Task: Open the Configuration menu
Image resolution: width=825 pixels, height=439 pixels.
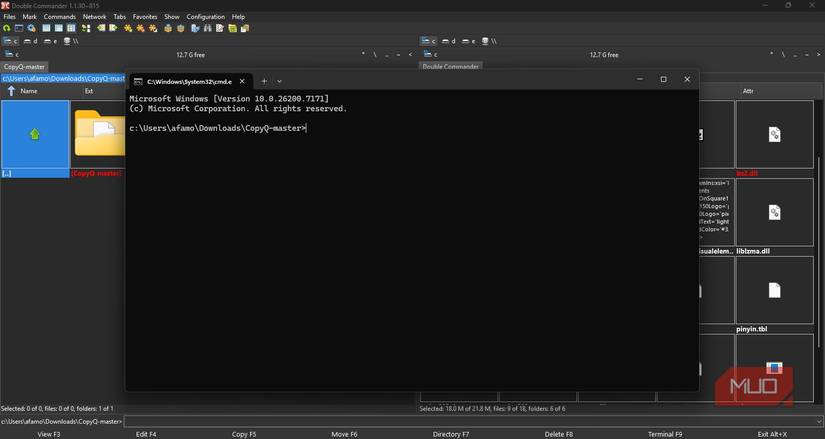Action: (x=206, y=17)
